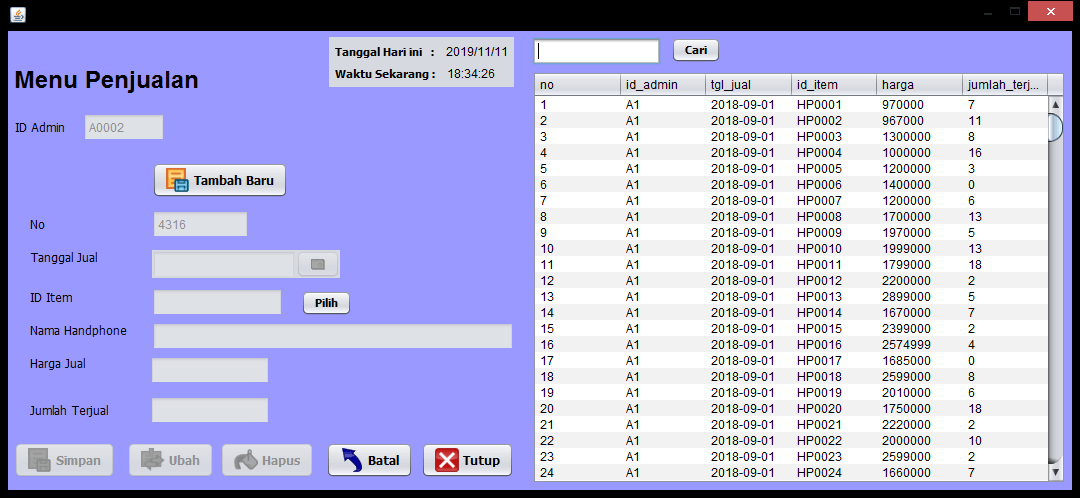This screenshot has width=1080, height=498.
Task: Click the table scrollbar up arrow
Action: pyautogui.click(x=1055, y=104)
